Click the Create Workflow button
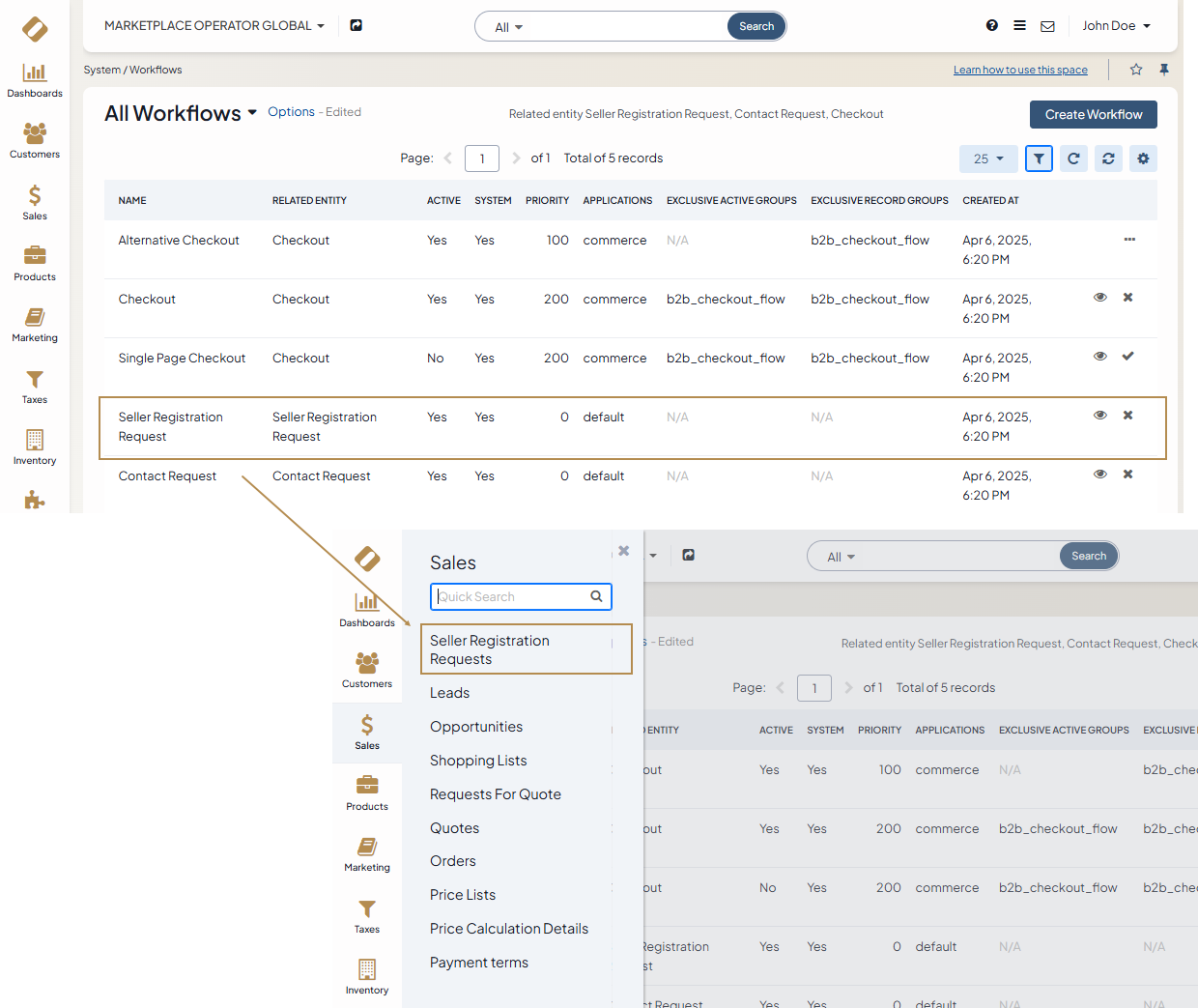The height and width of the screenshot is (1008, 1198). click(1093, 114)
